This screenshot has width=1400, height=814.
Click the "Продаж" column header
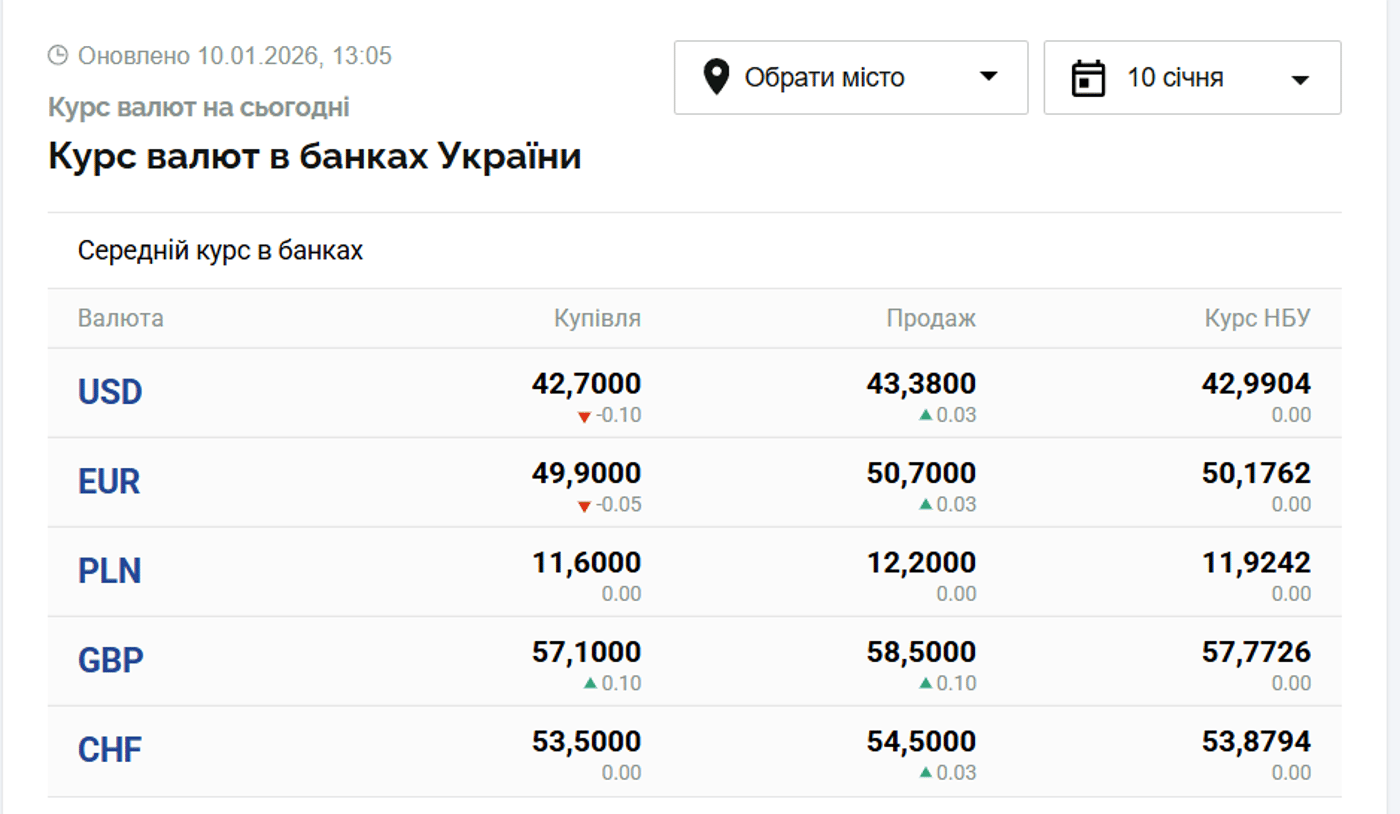click(x=931, y=319)
